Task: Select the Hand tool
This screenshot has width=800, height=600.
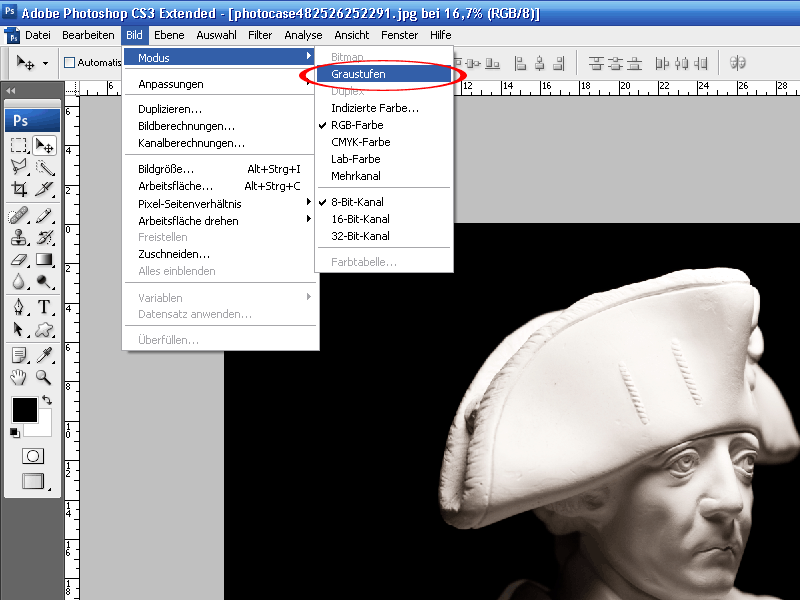Action: [x=19, y=377]
